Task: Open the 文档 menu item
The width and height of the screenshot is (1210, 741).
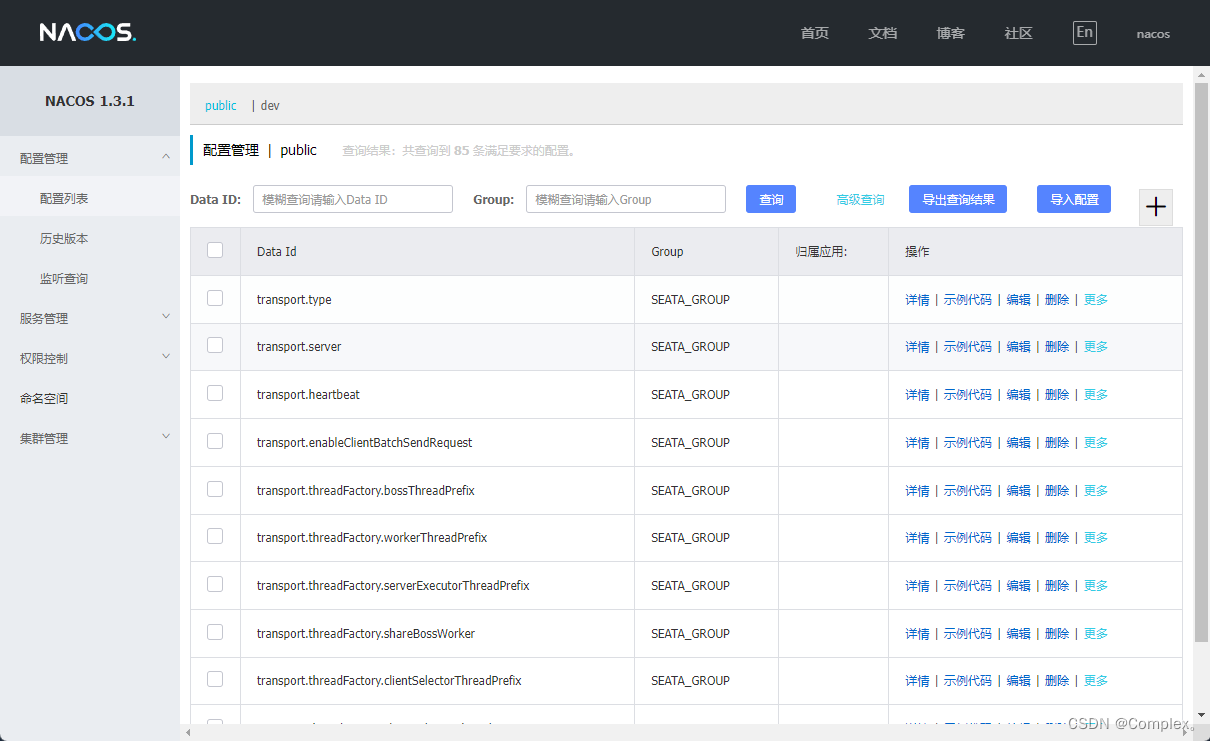Action: 882,33
